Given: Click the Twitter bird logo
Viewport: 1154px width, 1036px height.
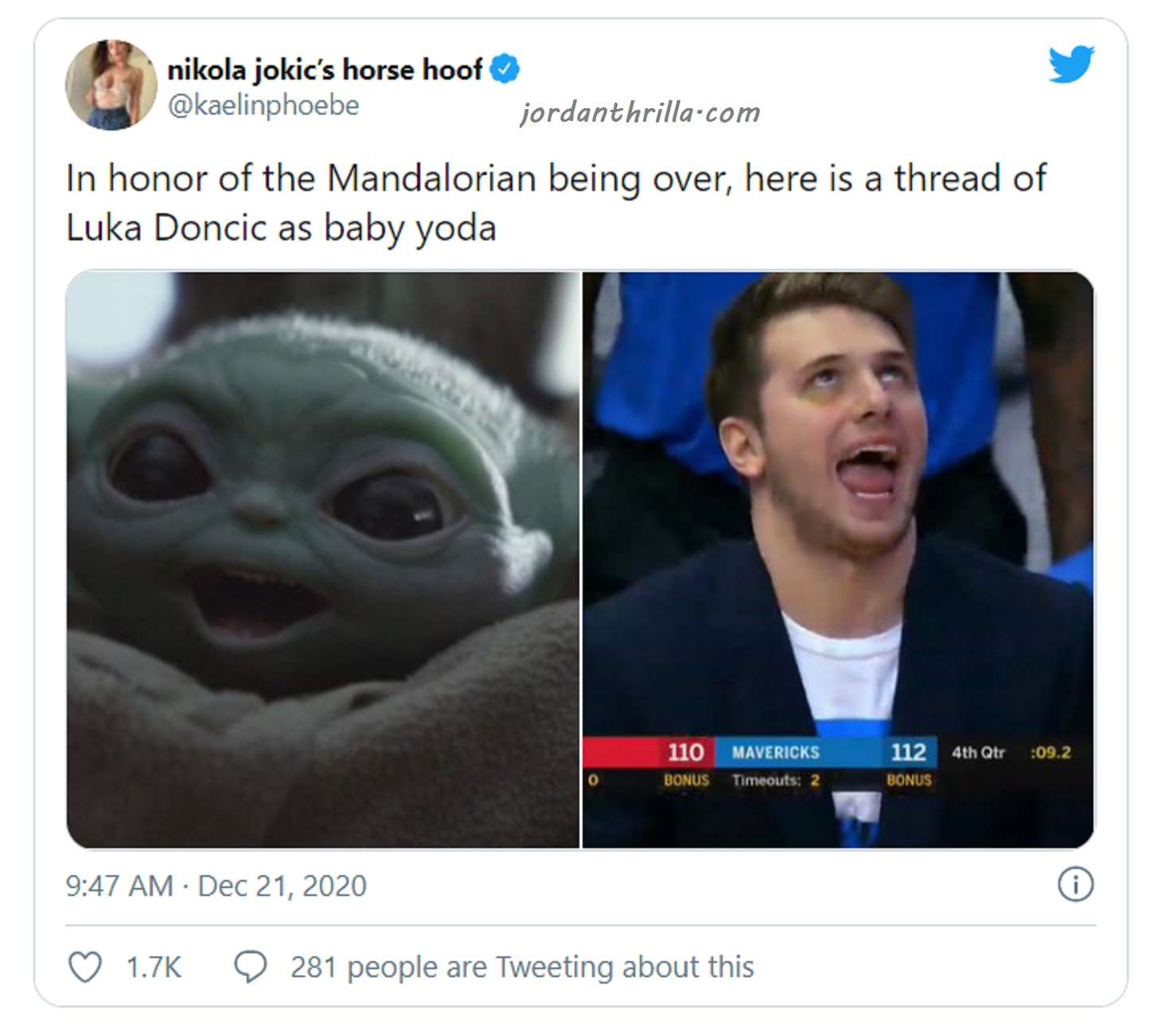Looking at the screenshot, I should click(x=1070, y=64).
